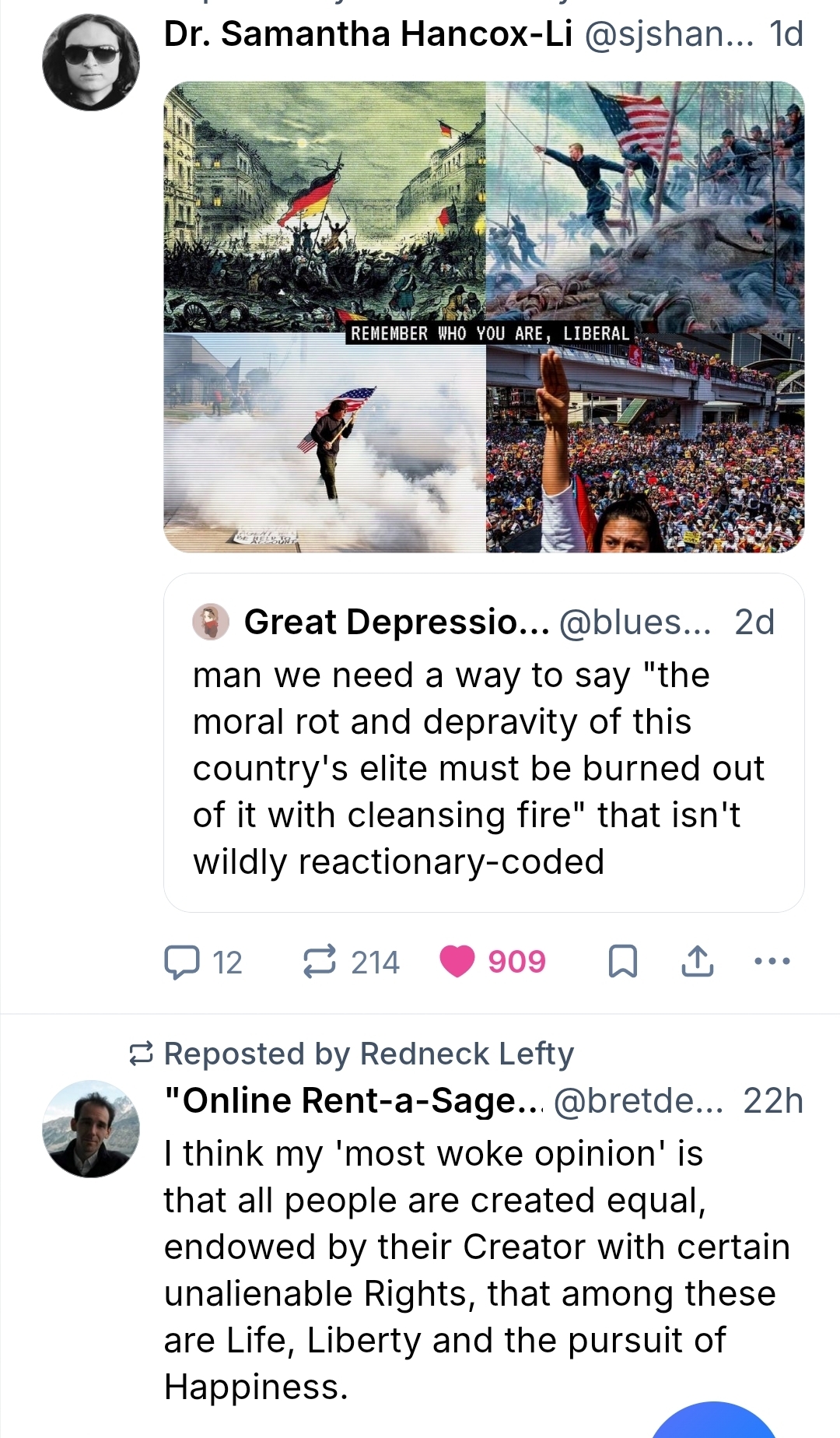Screen dimensions: 840x1438
Task: View the tear gas flag protester photo
Action: pos(324,444)
